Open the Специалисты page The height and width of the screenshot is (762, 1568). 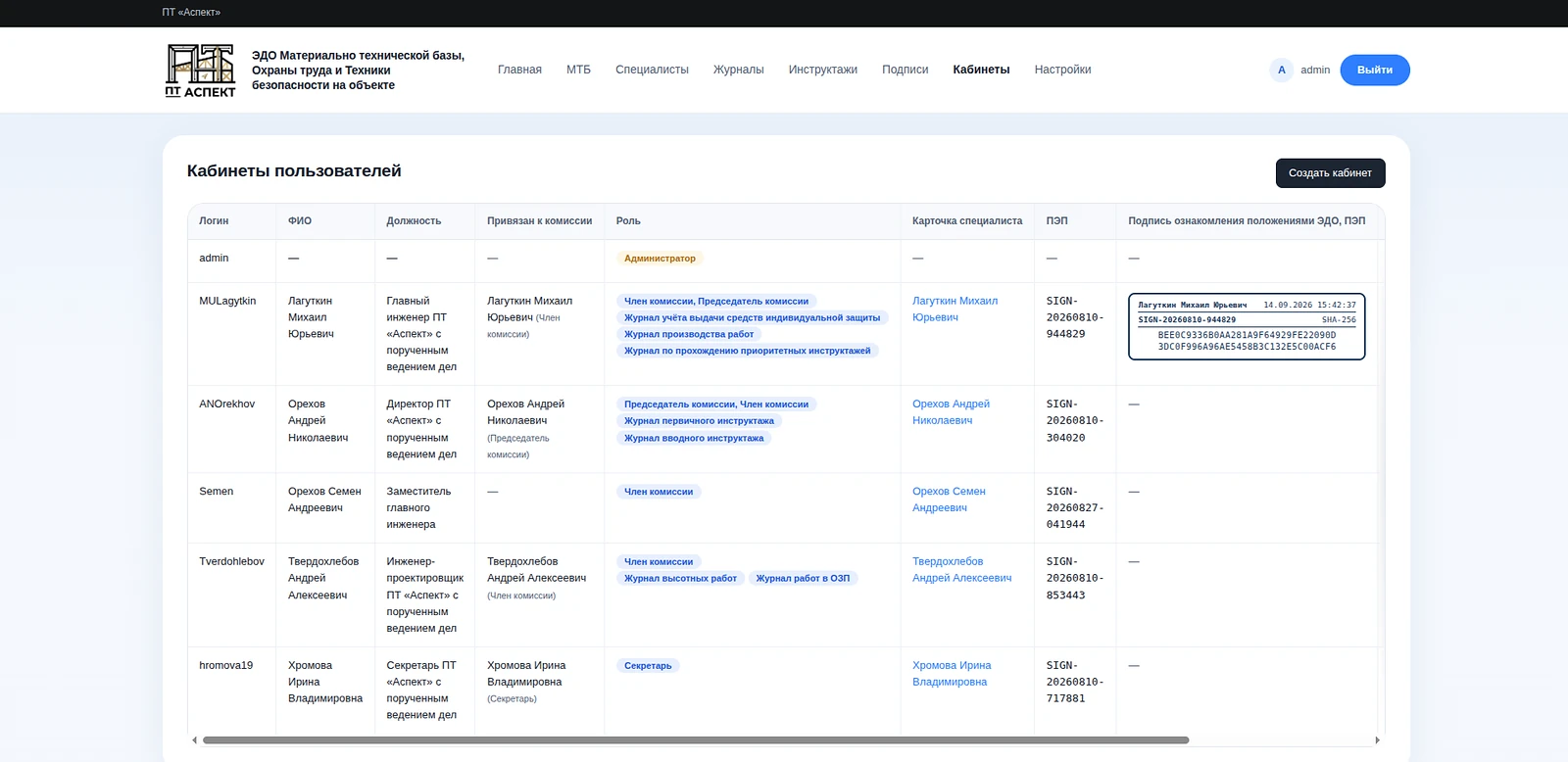652,70
